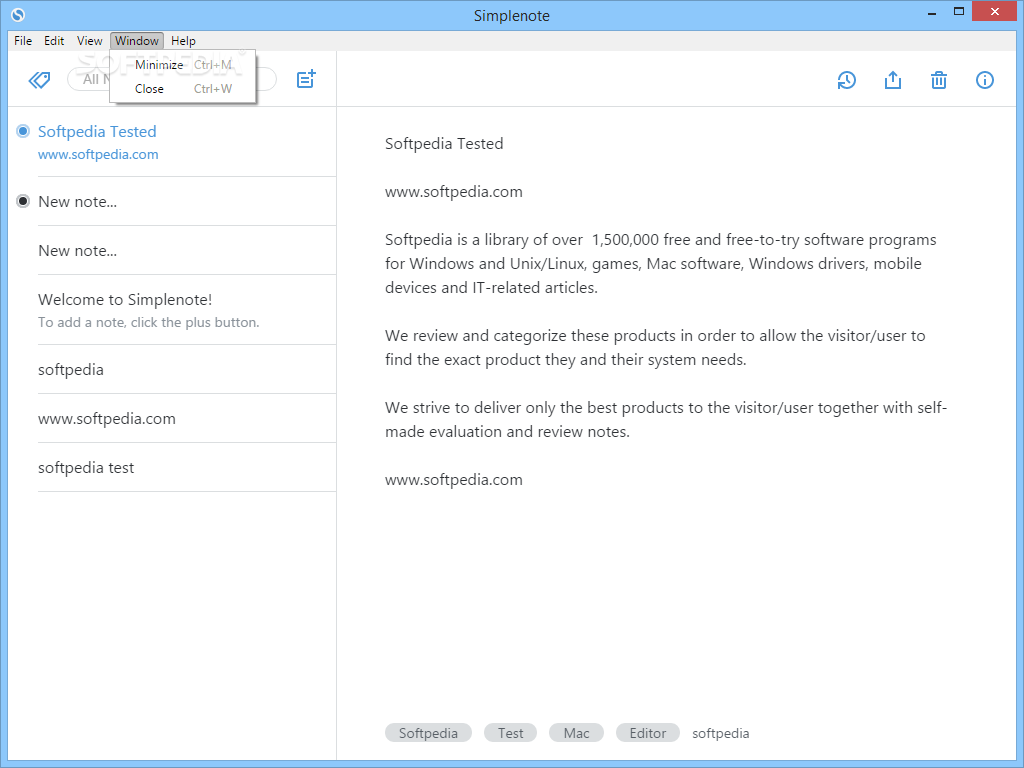Open the File menu
Viewport: 1024px width, 768px height.
point(23,40)
